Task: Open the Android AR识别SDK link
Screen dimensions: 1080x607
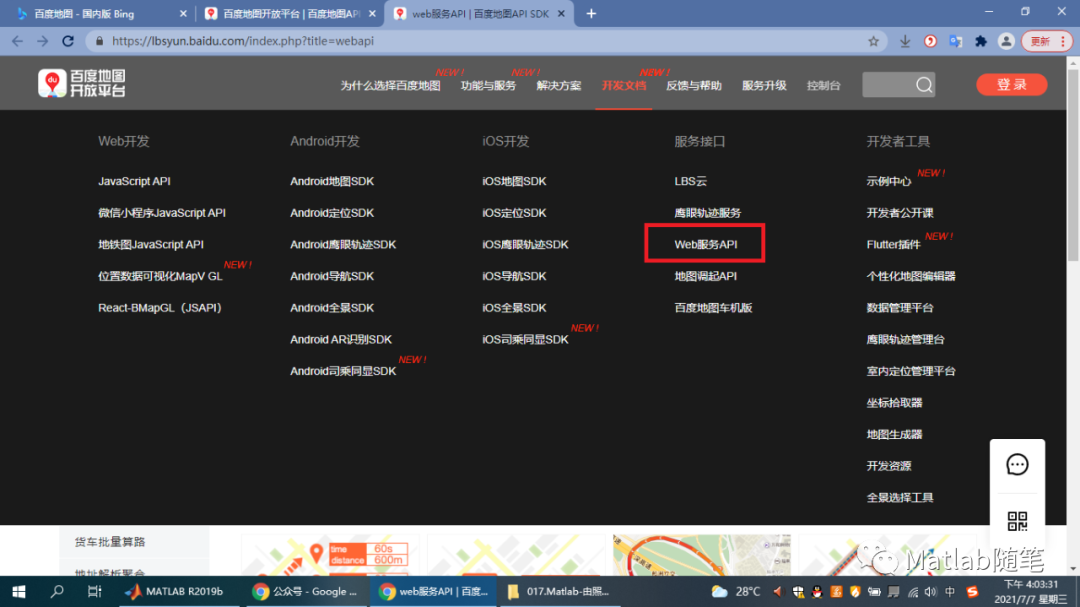Action: coord(341,340)
